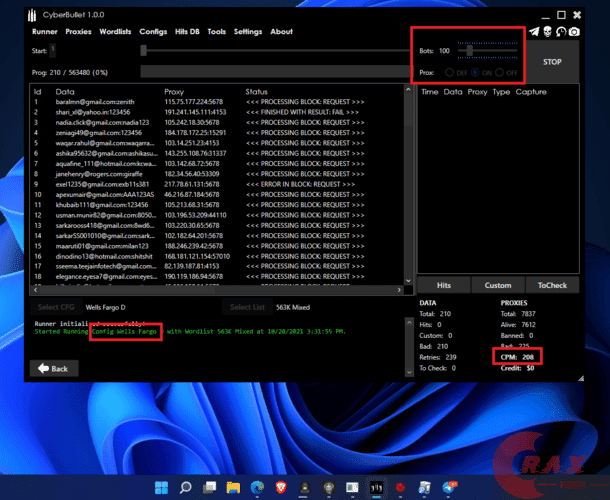Screen dimensions: 610x500
Task: Click the Capture column header in hits panel
Action: (x=531, y=92)
